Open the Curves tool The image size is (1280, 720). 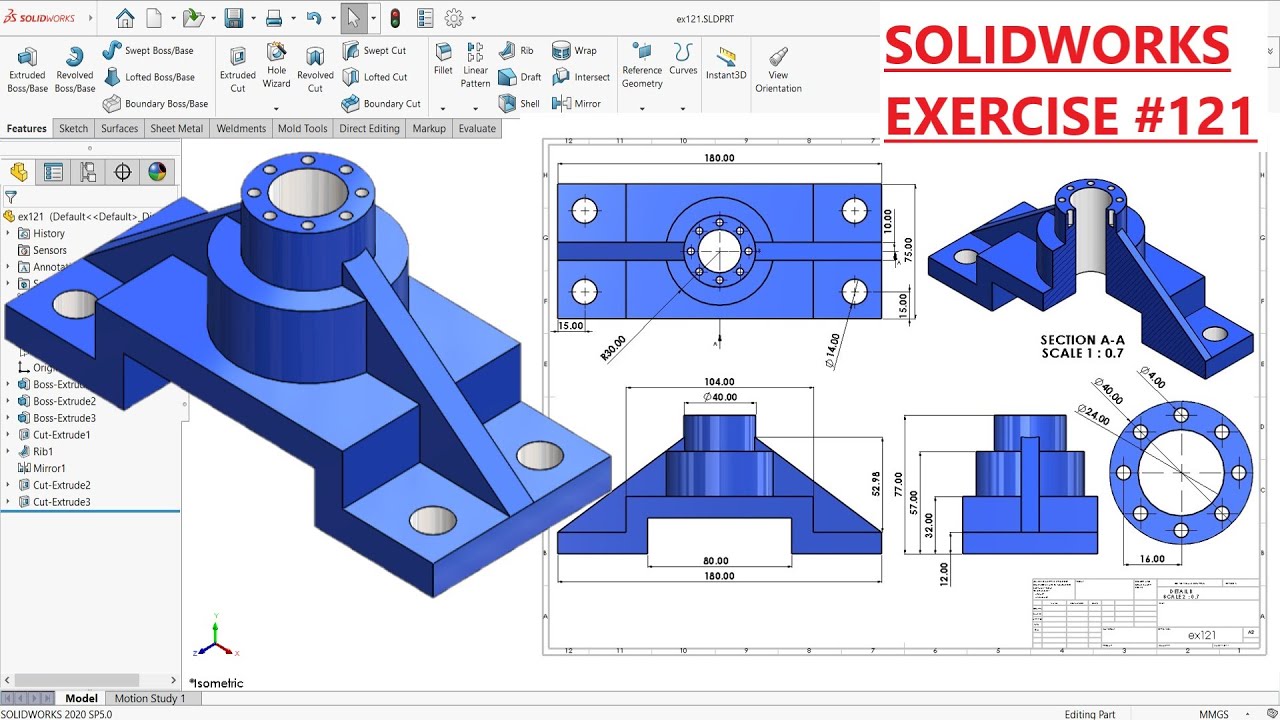[683, 60]
